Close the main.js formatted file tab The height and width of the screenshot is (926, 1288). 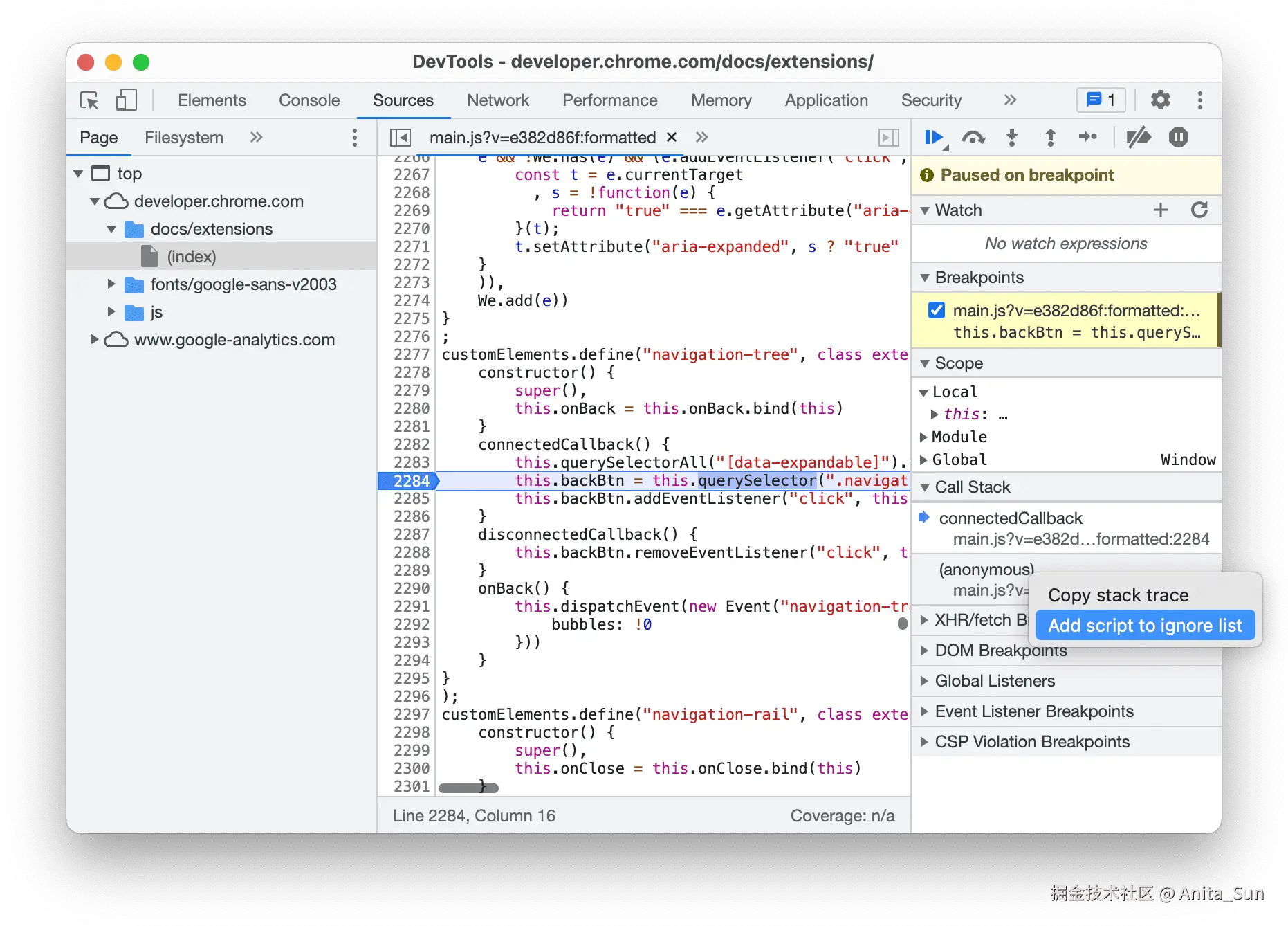coord(672,137)
